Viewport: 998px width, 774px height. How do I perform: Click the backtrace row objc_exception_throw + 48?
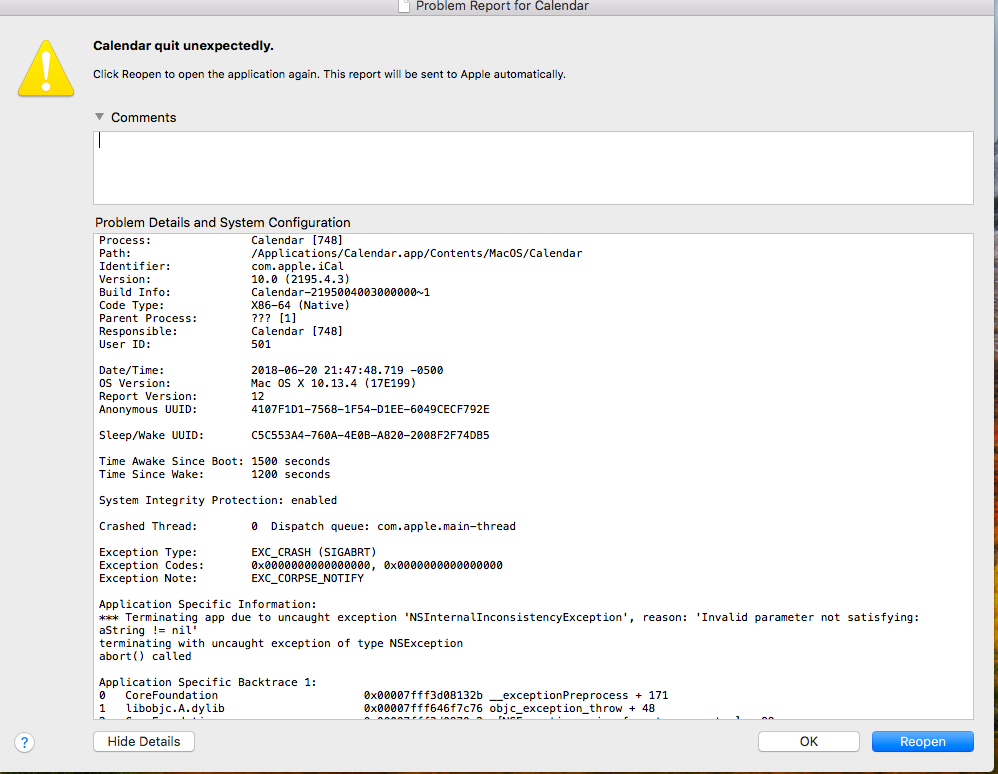point(377,708)
